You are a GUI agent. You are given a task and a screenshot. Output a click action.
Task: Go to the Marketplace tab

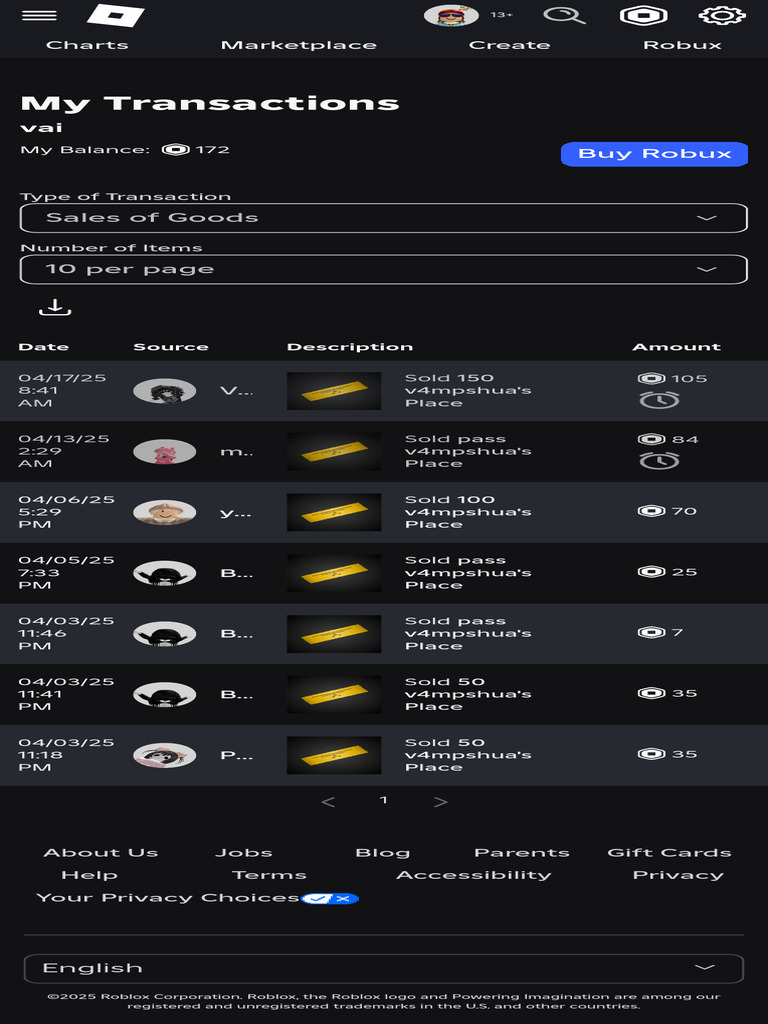point(298,45)
